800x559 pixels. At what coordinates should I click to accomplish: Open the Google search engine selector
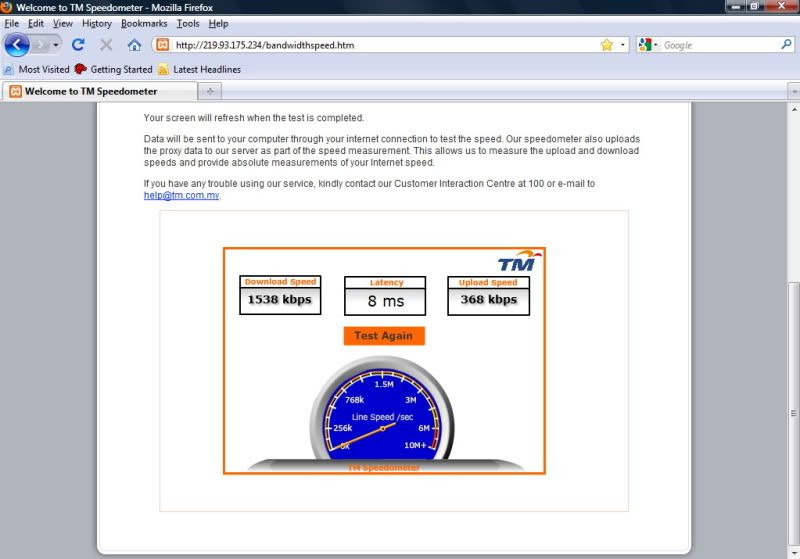pos(648,45)
